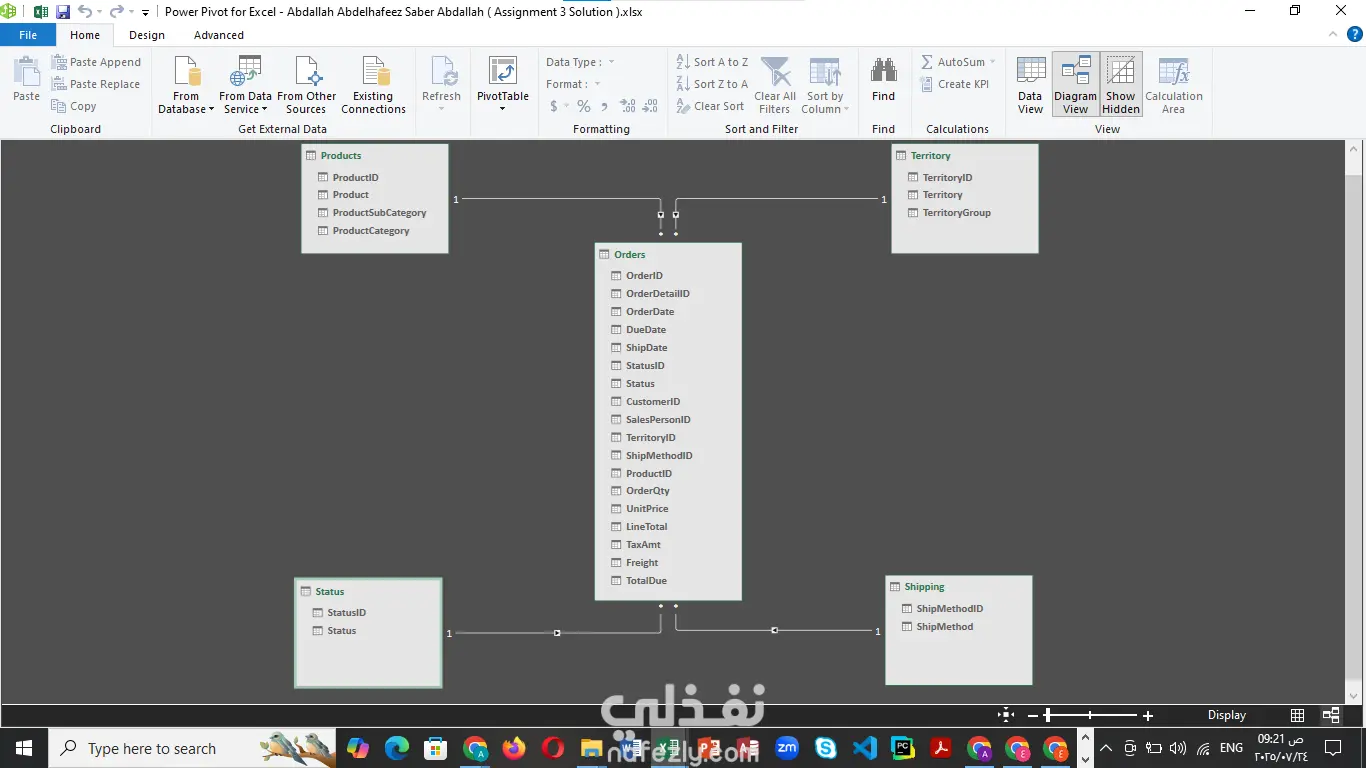Open Find with the binoculars icon
The image size is (1366, 768).
coord(883,80)
